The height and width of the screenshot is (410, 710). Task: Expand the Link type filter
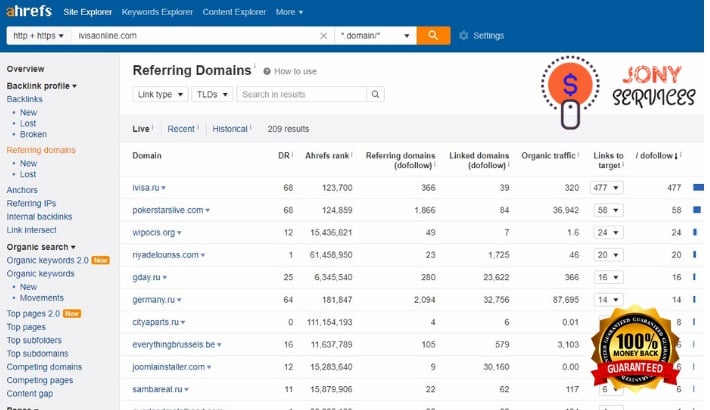160,94
